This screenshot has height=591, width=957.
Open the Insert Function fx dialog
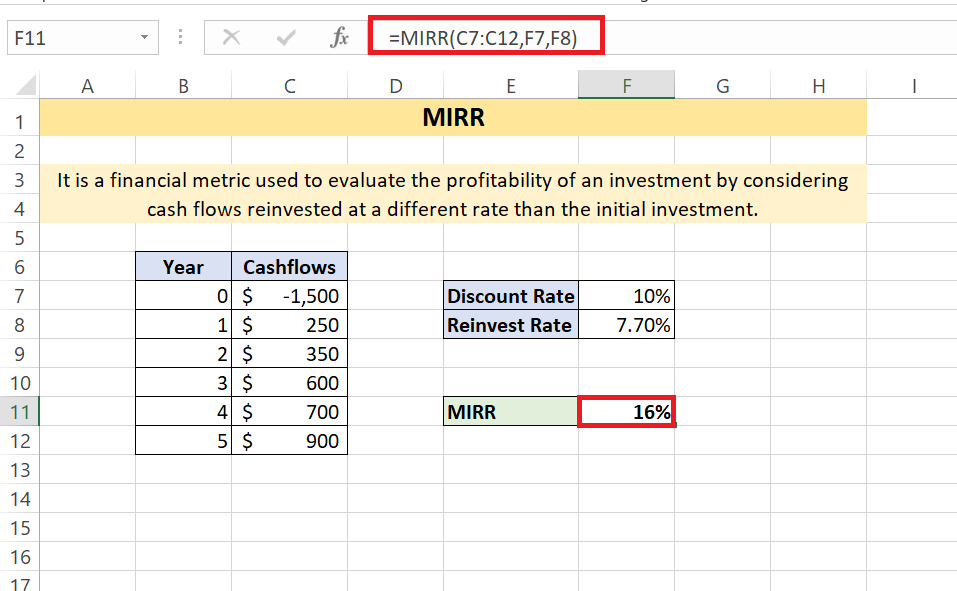click(339, 37)
